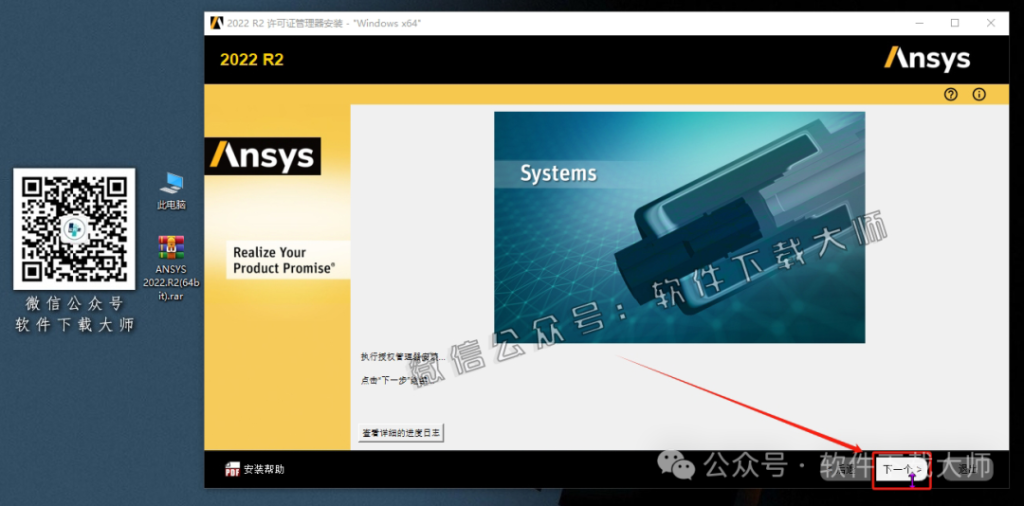
Task: Click the 查看详细的进度日志 button
Action: click(x=401, y=432)
